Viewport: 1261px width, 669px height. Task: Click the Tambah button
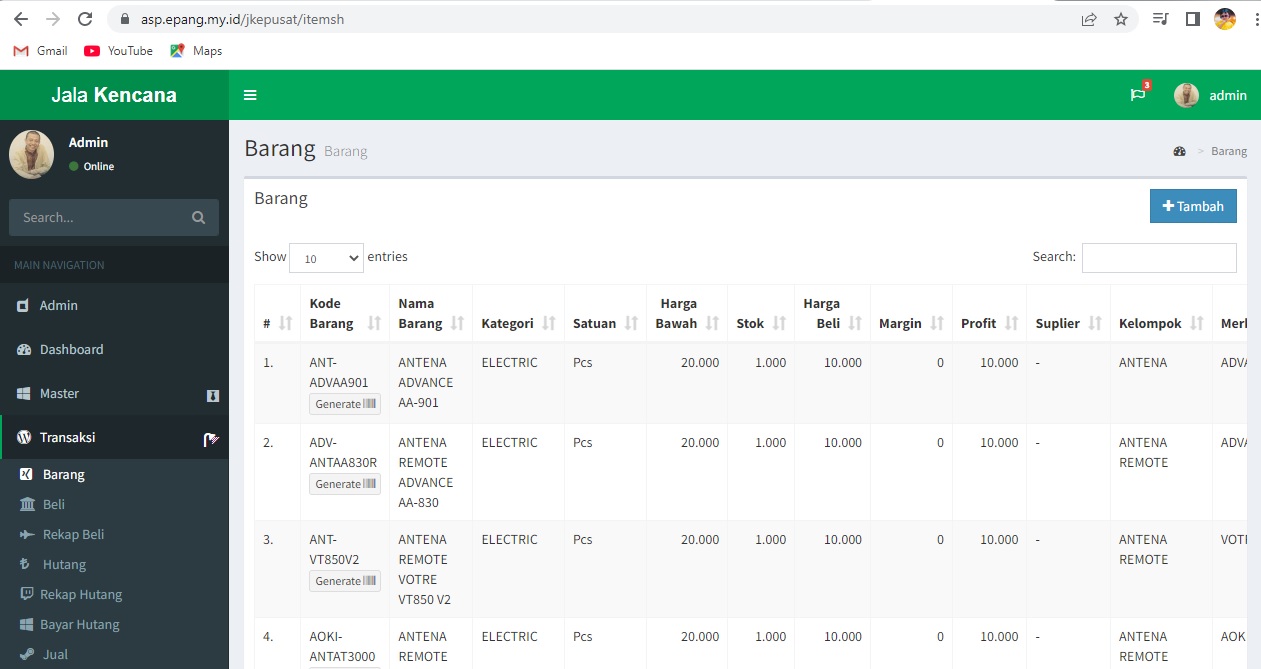pyautogui.click(x=1193, y=206)
